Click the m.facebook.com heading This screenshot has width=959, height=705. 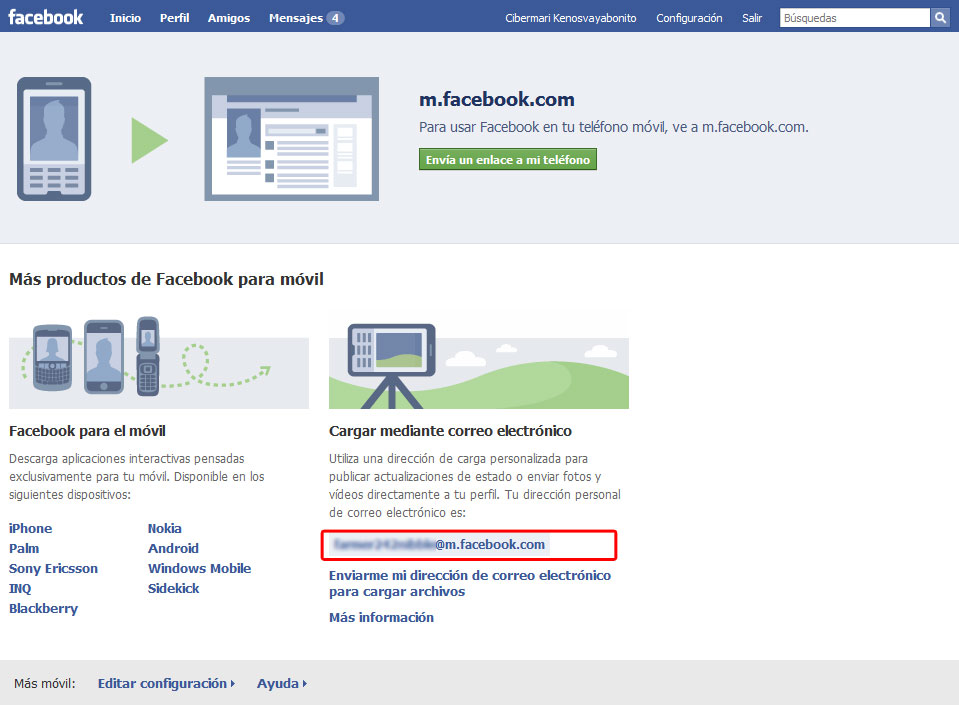click(x=497, y=99)
